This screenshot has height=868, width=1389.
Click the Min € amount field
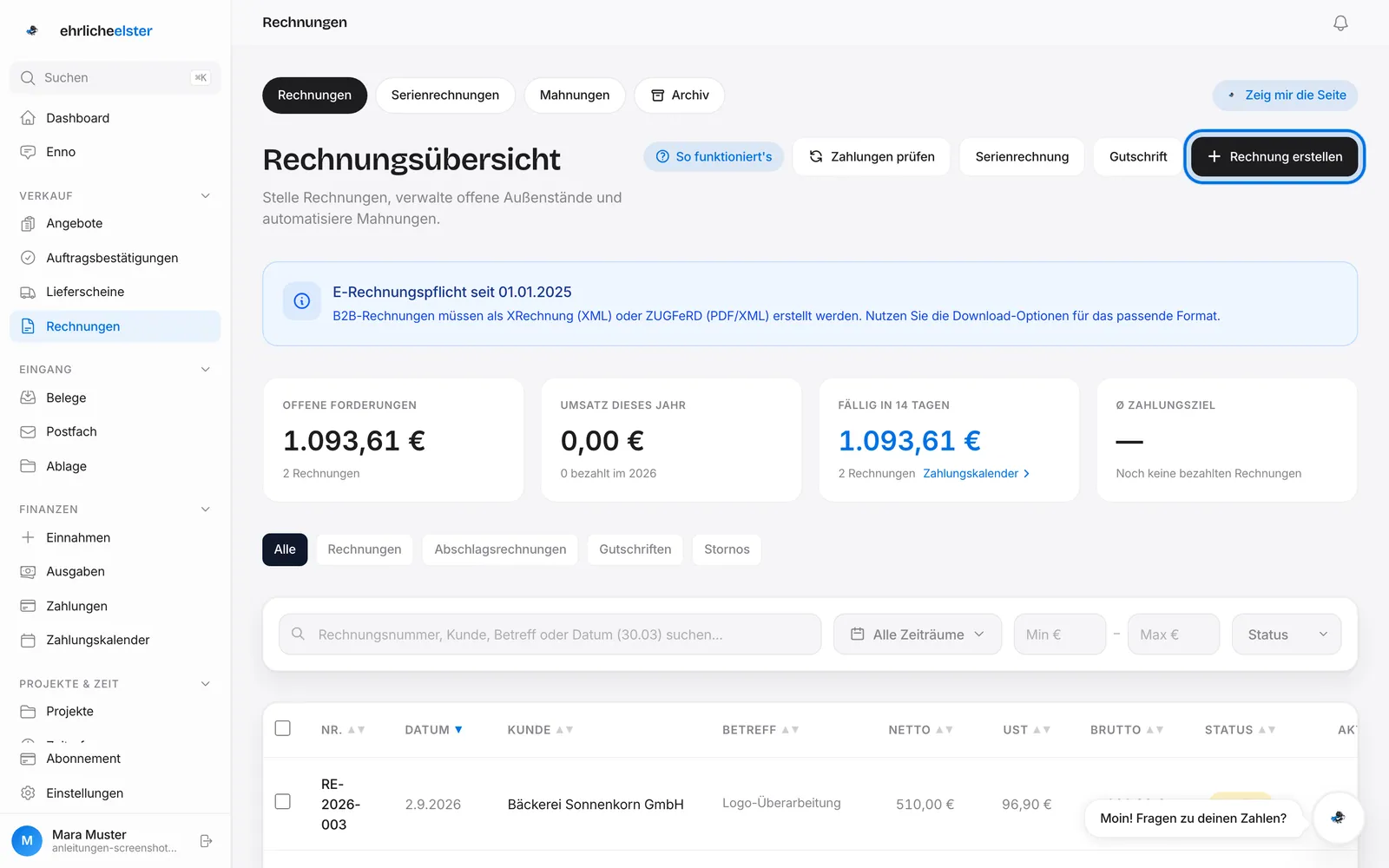1060,635
